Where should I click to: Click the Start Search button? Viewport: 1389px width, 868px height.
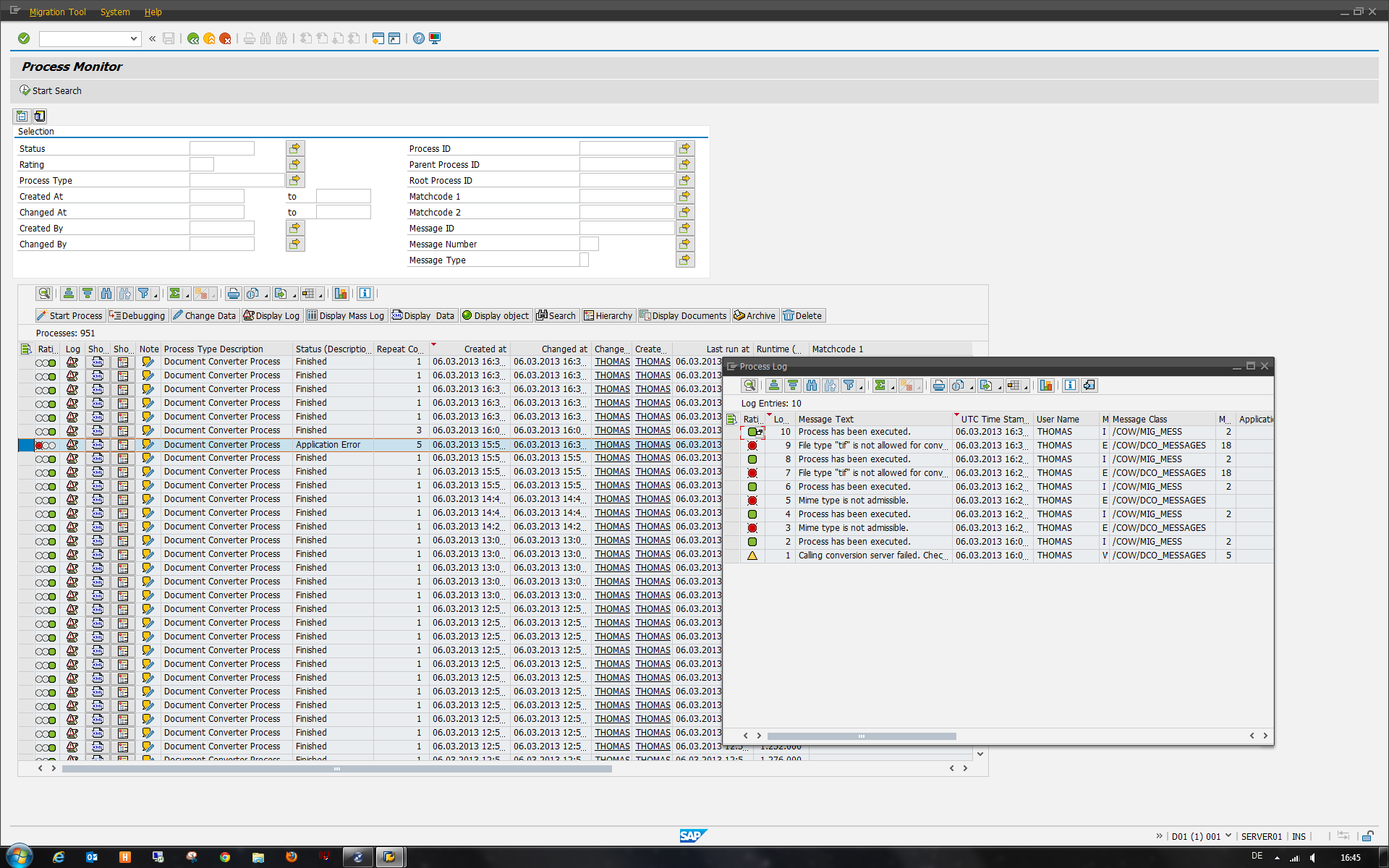(x=51, y=90)
